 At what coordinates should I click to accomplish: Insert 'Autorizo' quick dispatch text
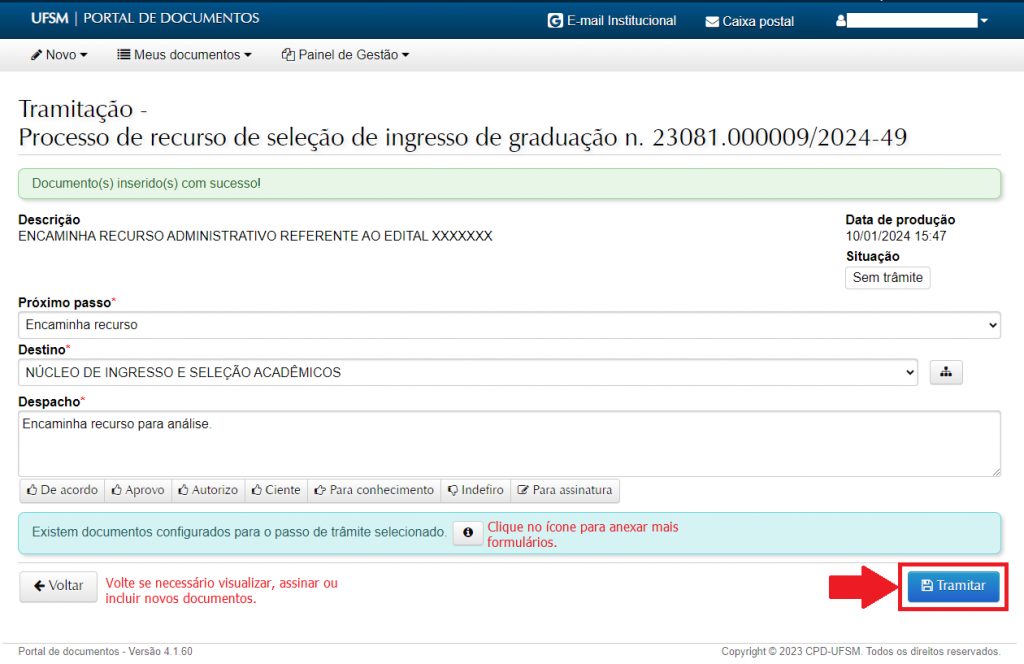click(x=208, y=490)
